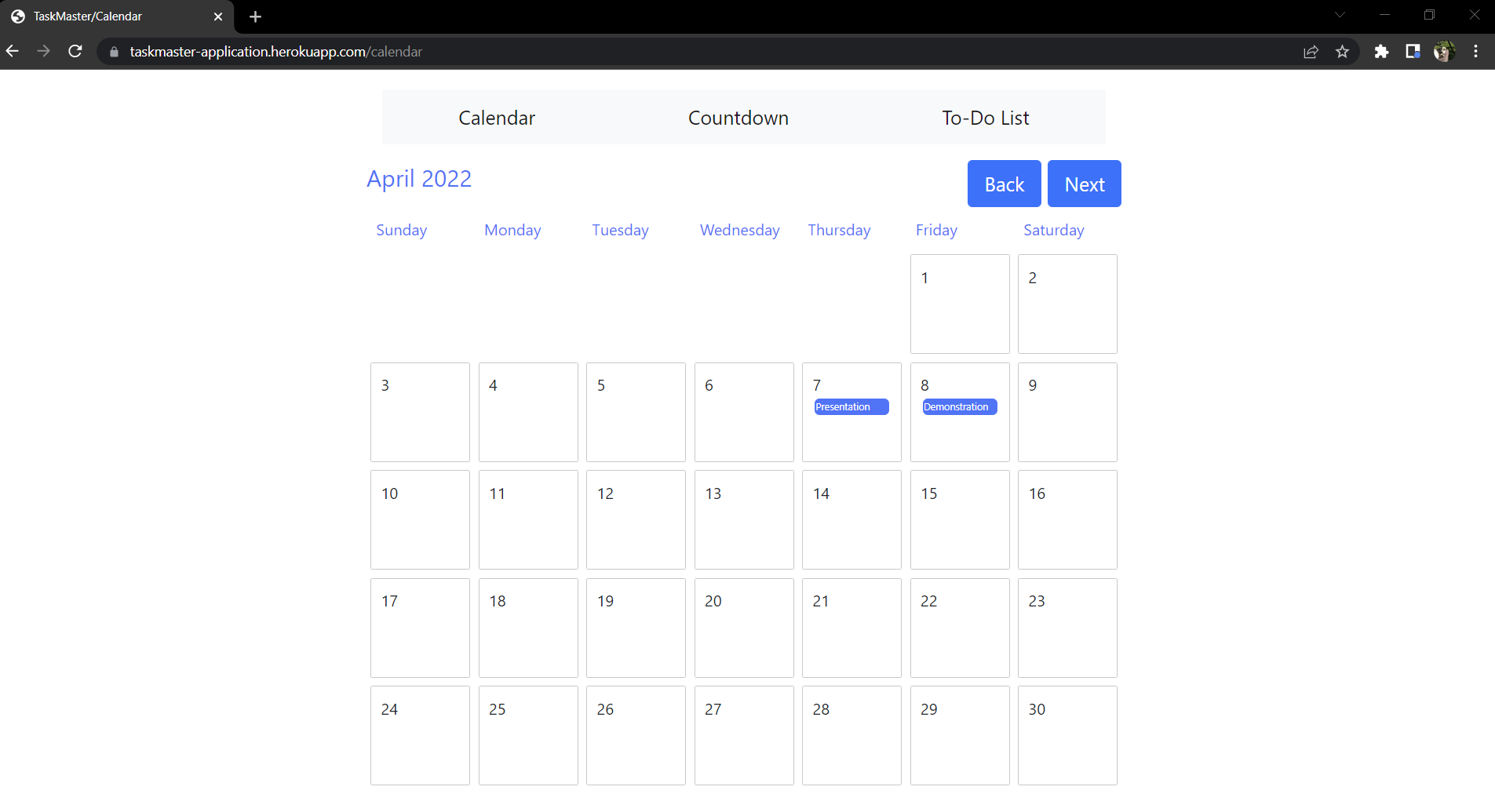Choose day 25 cell
1495x812 pixels.
(528, 735)
